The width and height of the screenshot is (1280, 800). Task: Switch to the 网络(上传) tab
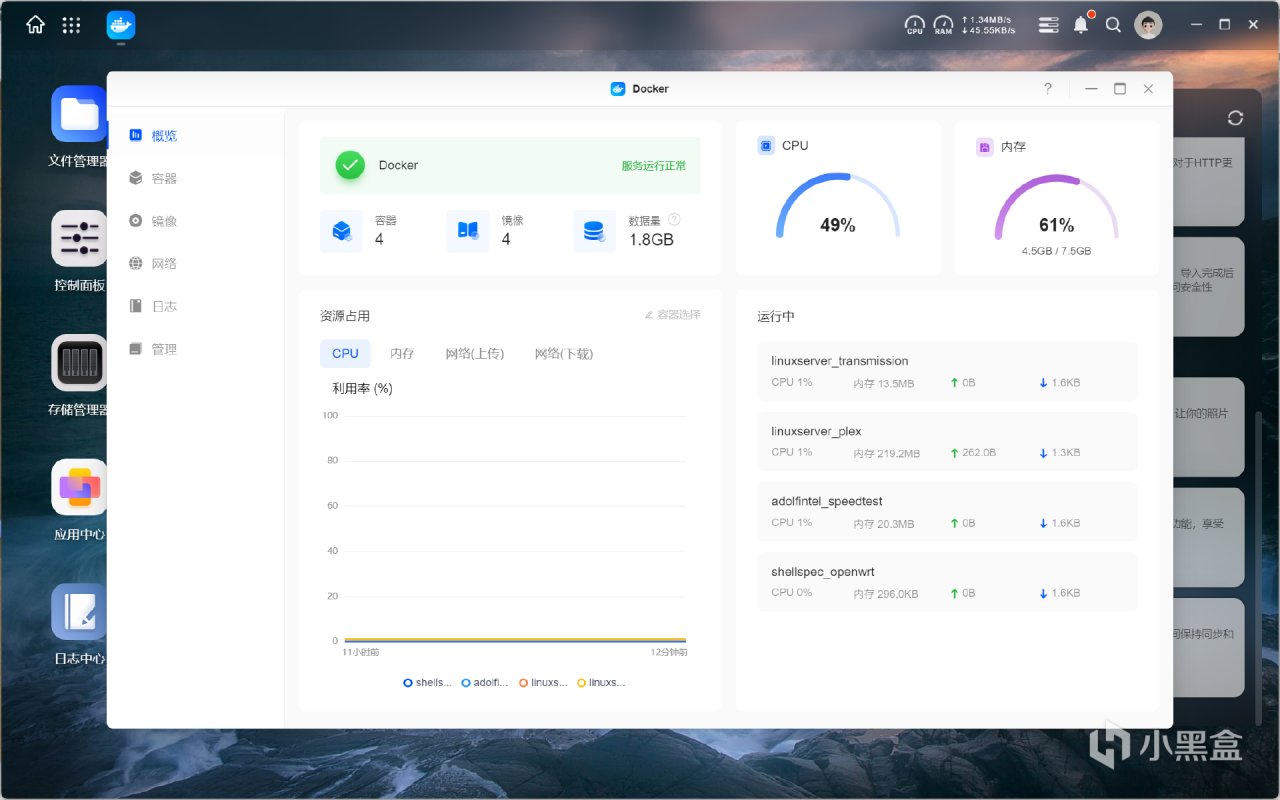[x=475, y=353]
